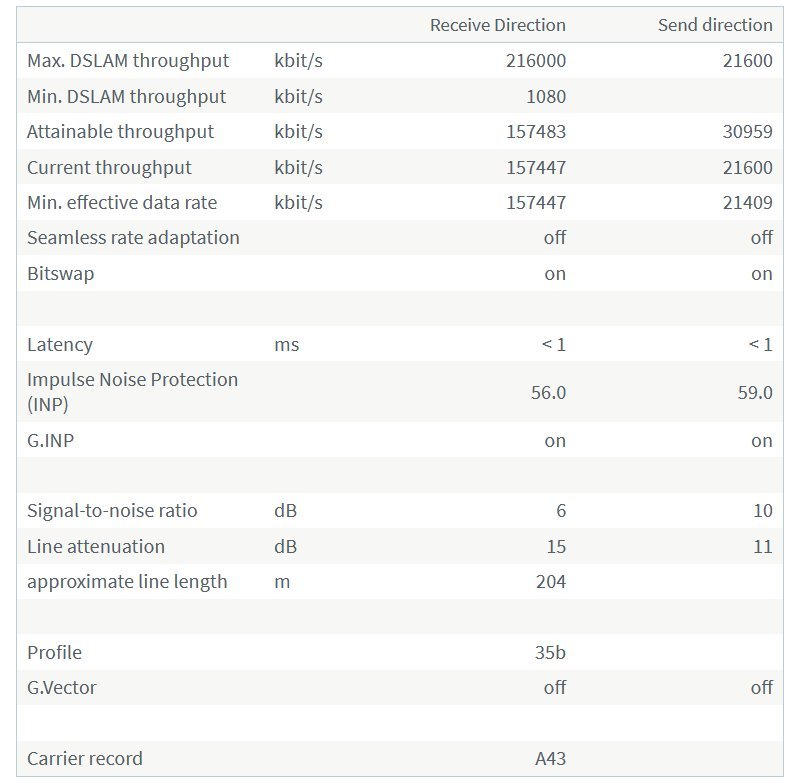Viewport: 792px width, 783px height.
Task: Click the Profile 35b value
Action: pos(550,653)
